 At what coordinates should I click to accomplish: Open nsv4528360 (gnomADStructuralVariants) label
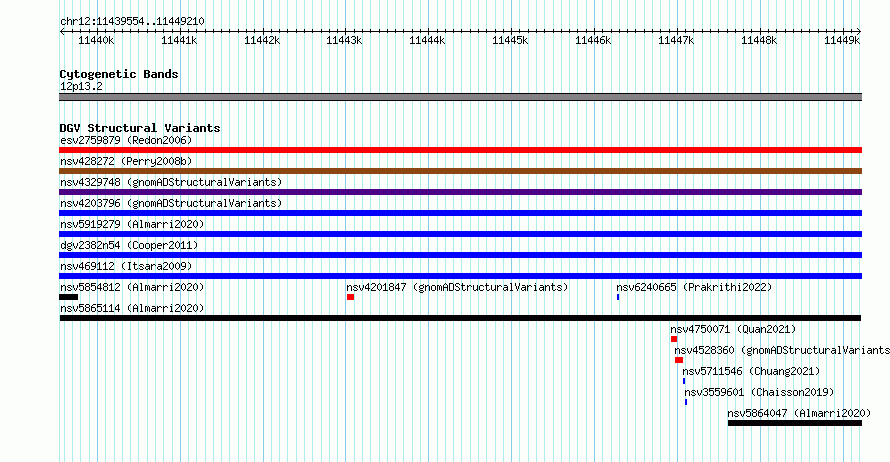pos(782,350)
